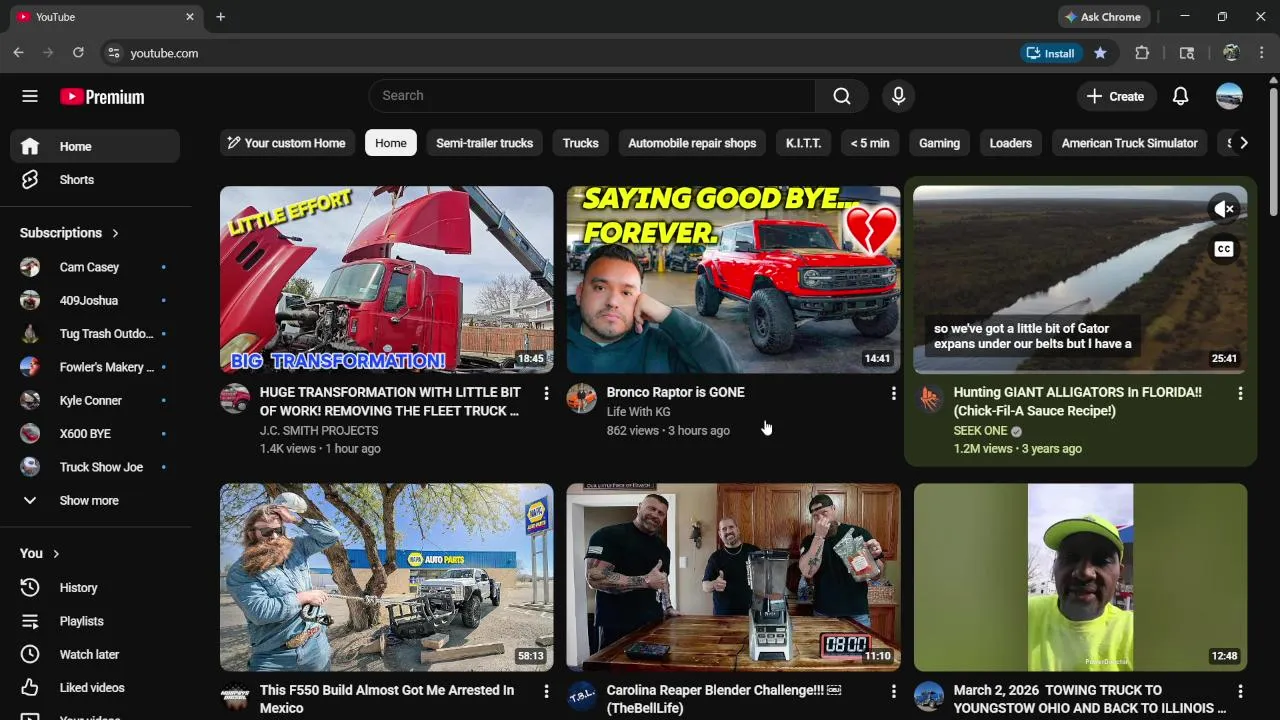Select the Automobile repair shops chip
The image size is (1280, 720).
(x=692, y=143)
